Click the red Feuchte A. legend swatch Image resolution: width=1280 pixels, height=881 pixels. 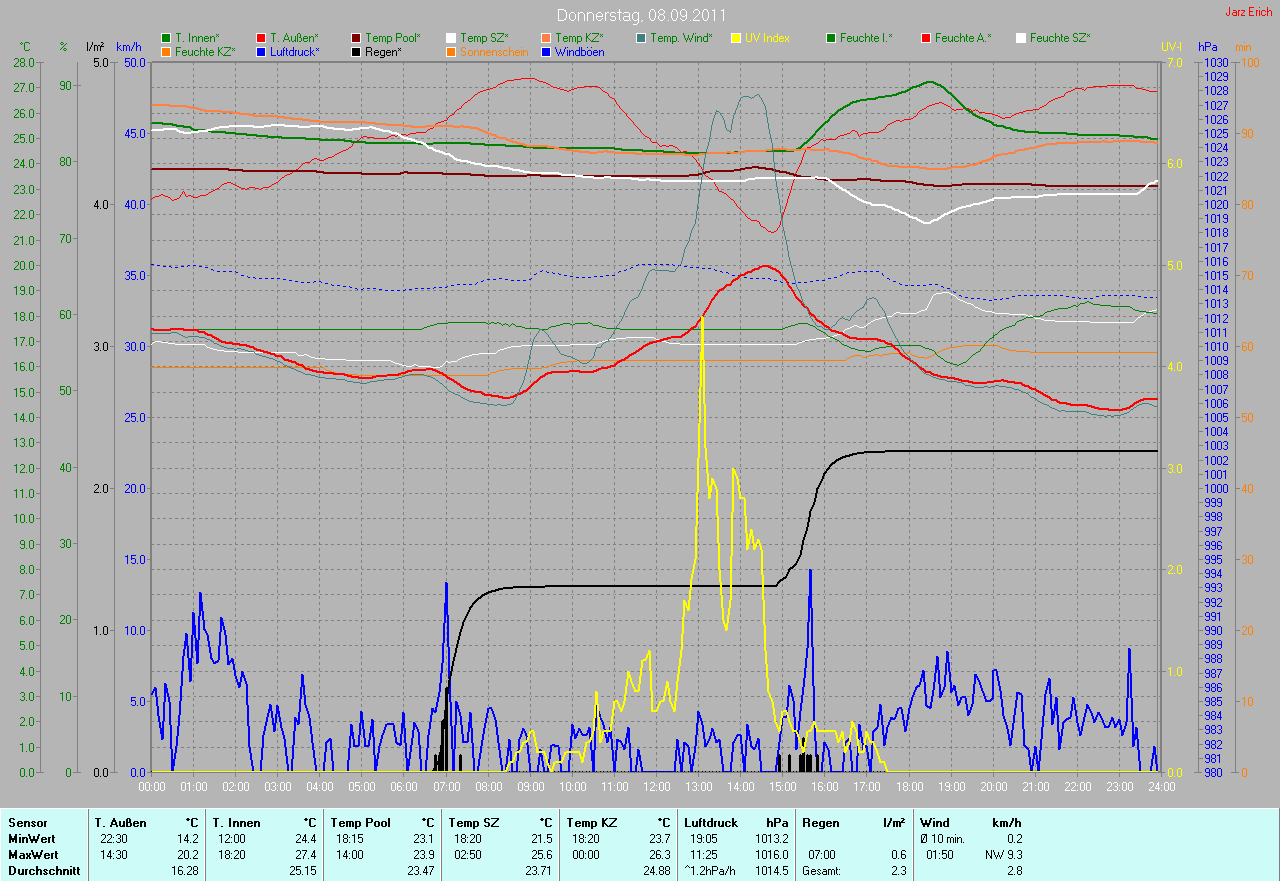(x=926, y=38)
